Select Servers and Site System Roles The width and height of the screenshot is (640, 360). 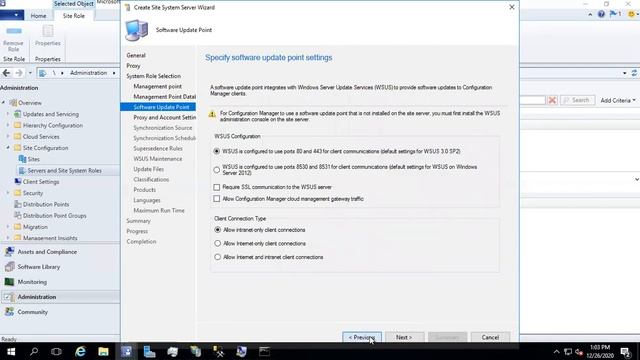tap(64, 171)
